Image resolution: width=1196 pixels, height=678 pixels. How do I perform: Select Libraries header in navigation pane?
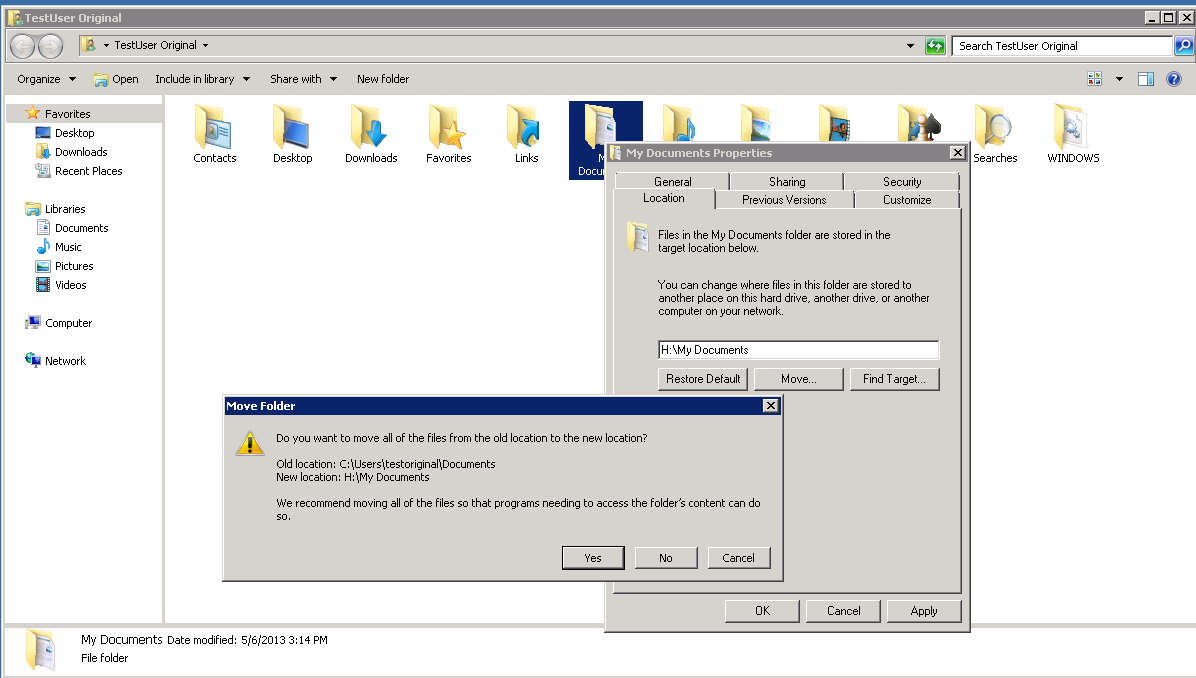pyautogui.click(x=65, y=209)
